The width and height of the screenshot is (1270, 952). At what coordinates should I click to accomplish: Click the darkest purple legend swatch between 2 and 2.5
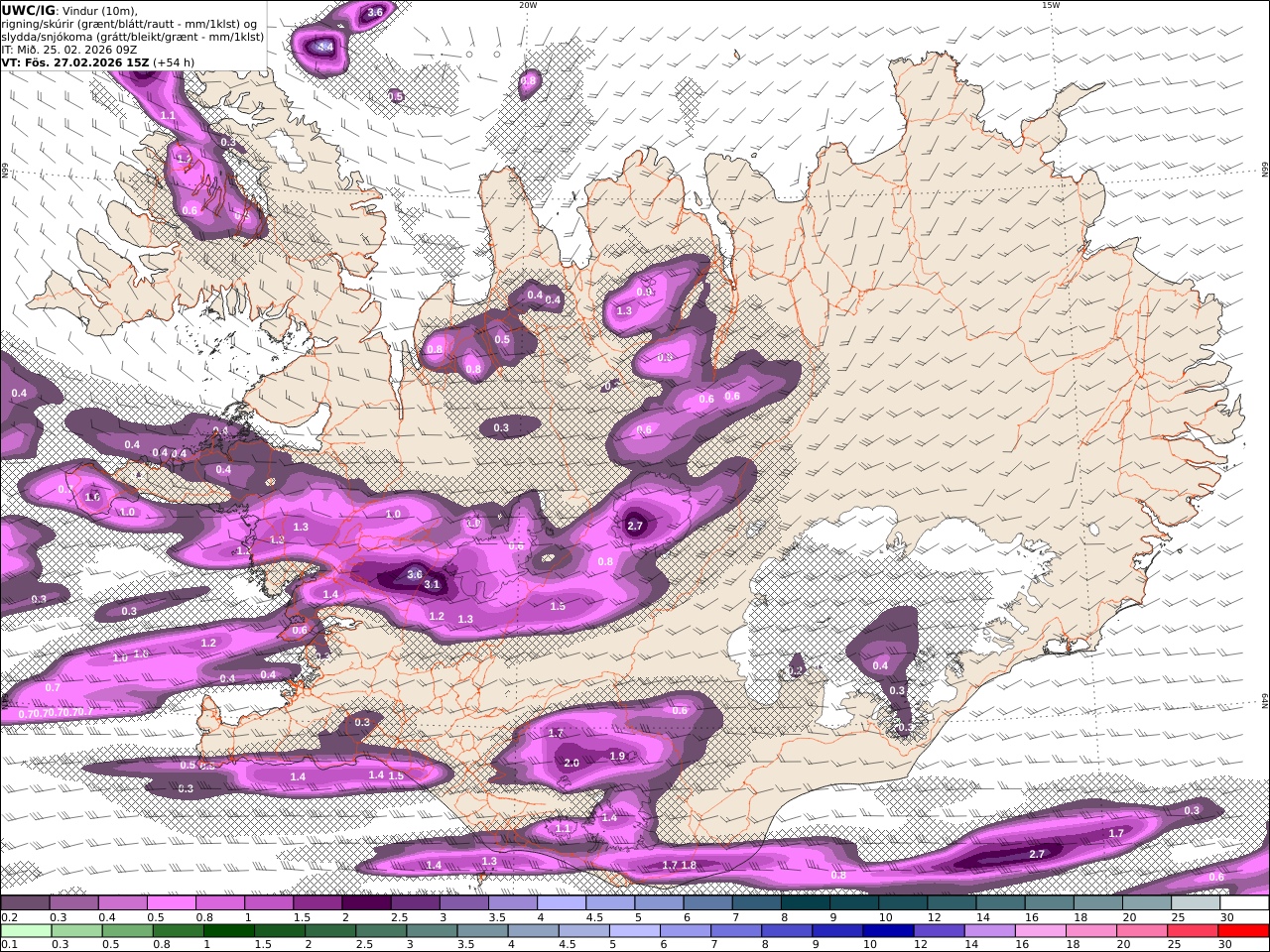tap(366, 903)
